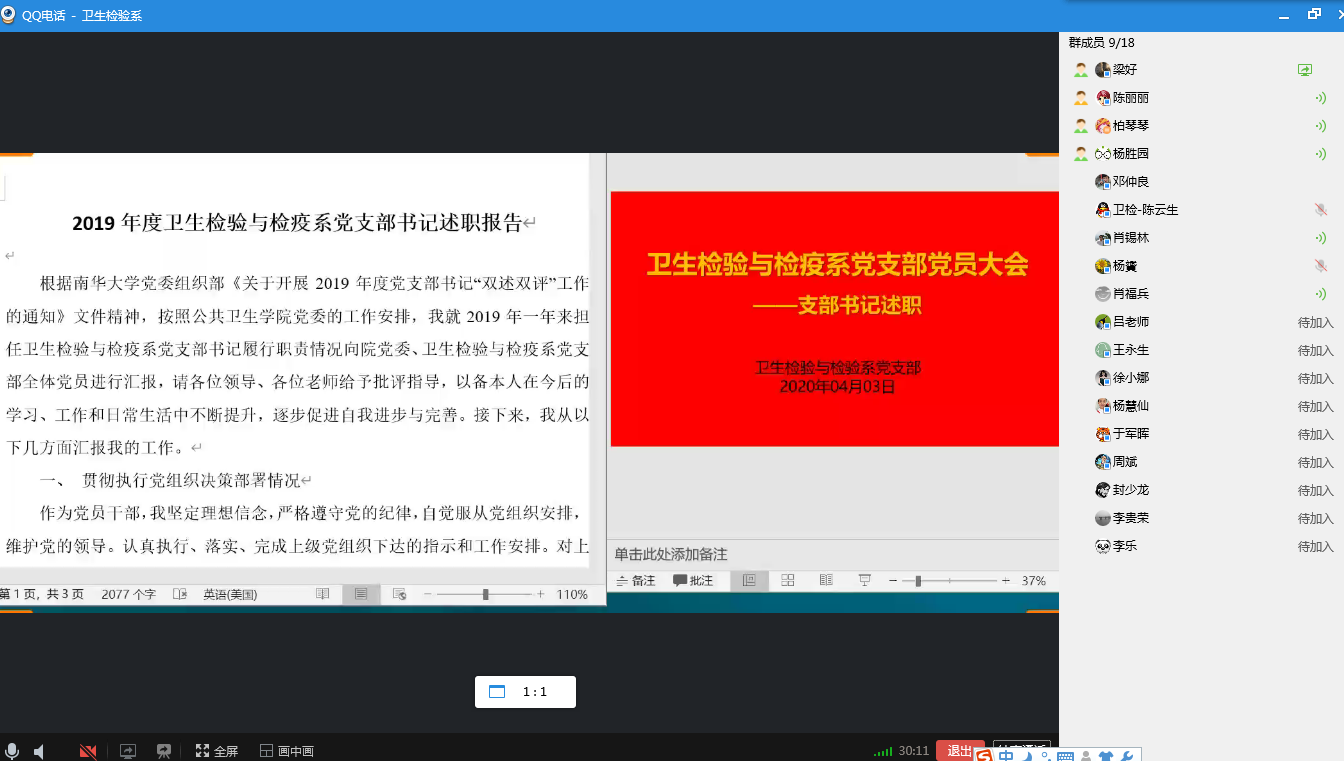Viewport: 1344px width, 761px height.
Task: Open the 批注 comments pane
Action: (x=693, y=581)
